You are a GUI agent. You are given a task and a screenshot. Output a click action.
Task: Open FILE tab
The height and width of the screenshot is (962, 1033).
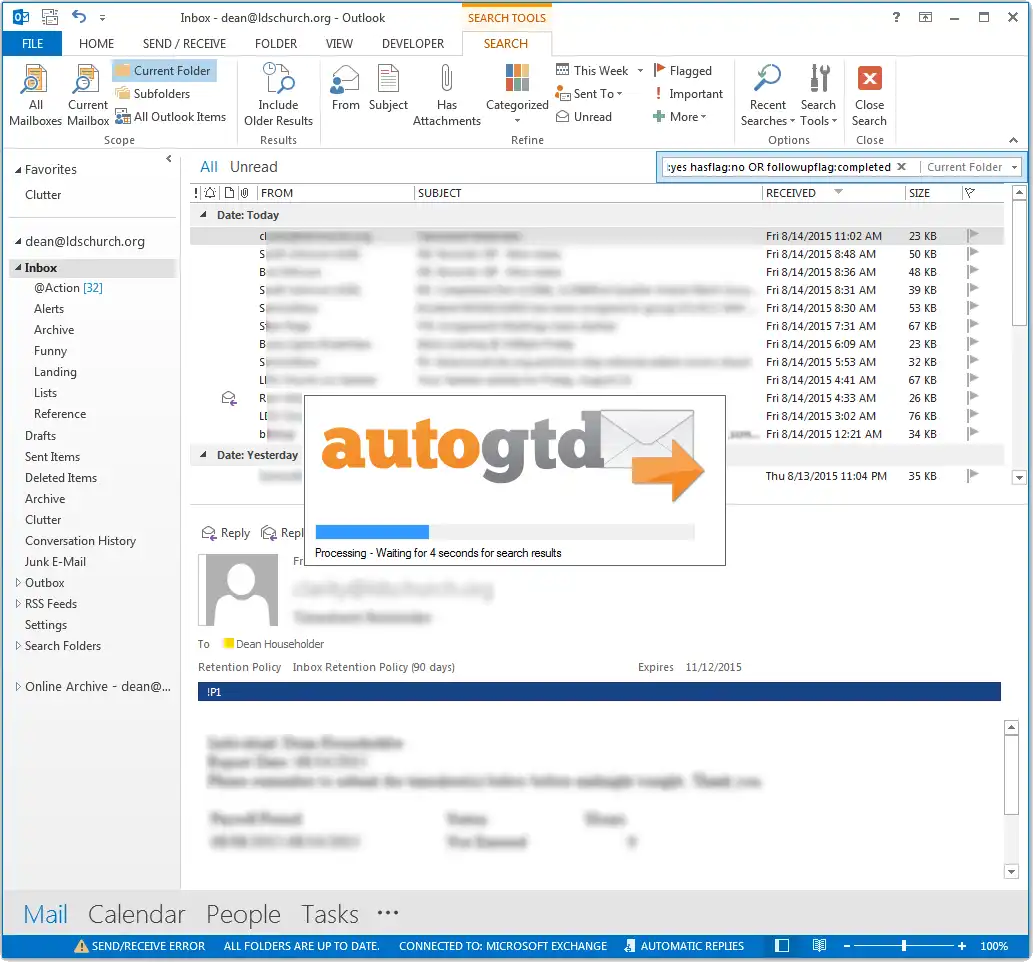32,43
